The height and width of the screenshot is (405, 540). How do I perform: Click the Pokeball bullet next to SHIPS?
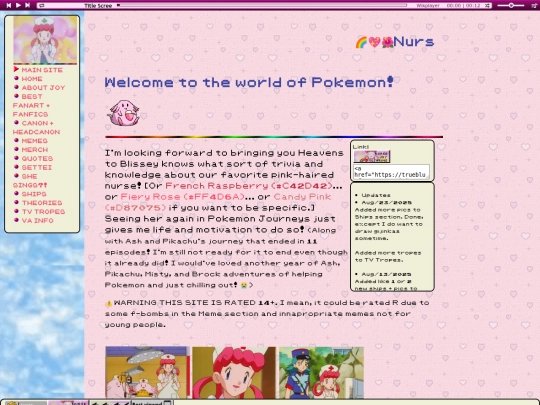pyautogui.click(x=16, y=193)
